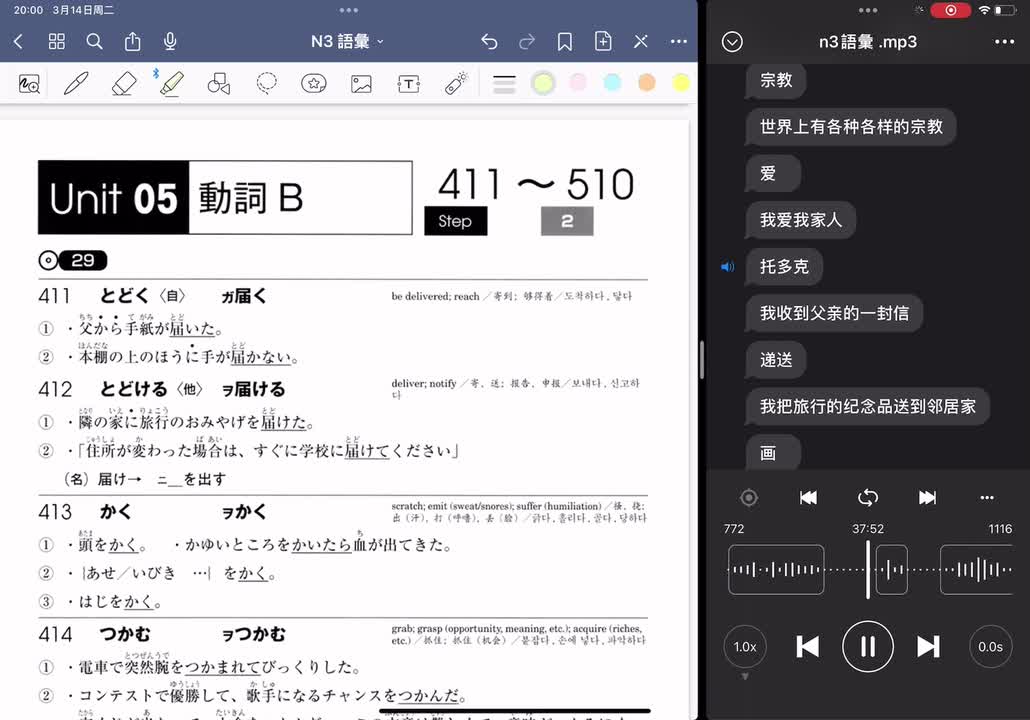
Task: Skip to the next track
Action: pos(928,647)
